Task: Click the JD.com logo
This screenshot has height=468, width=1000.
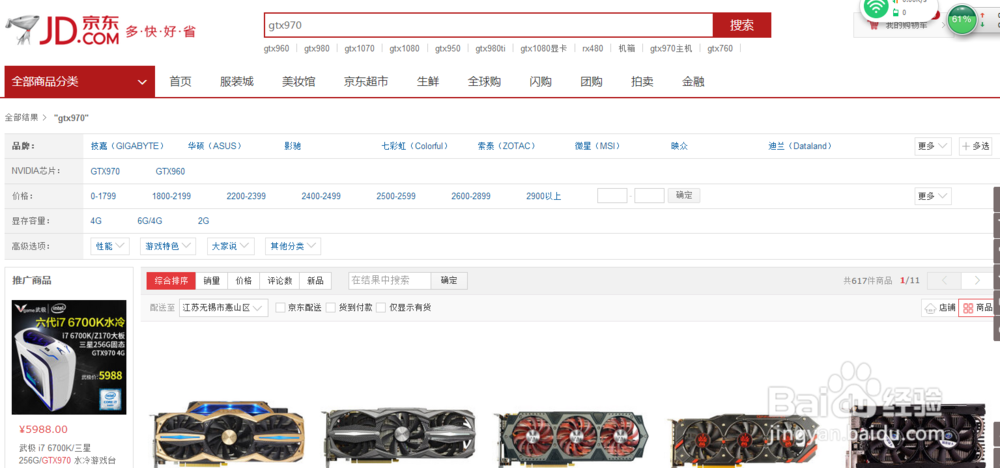Action: 62,31
